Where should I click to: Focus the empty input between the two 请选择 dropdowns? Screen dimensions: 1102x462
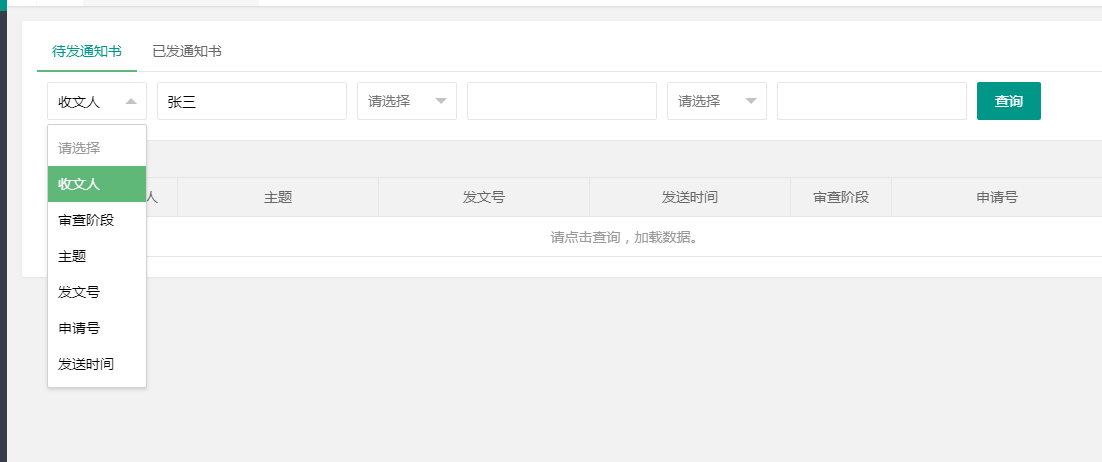coord(561,101)
